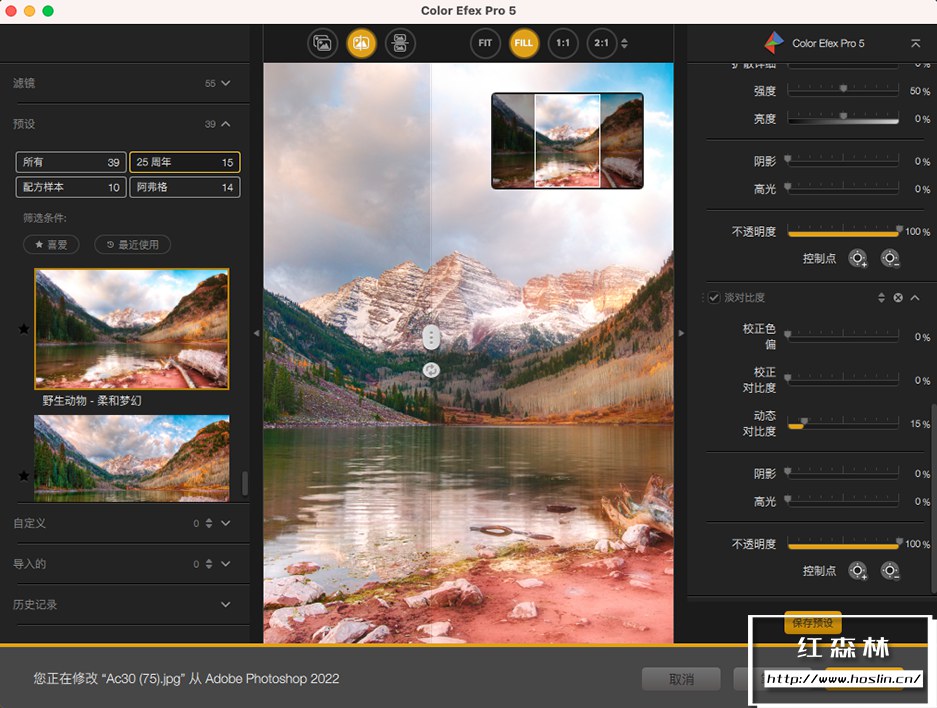Adjust the upper 高光 slider
The image size is (937, 708).
coord(843,189)
